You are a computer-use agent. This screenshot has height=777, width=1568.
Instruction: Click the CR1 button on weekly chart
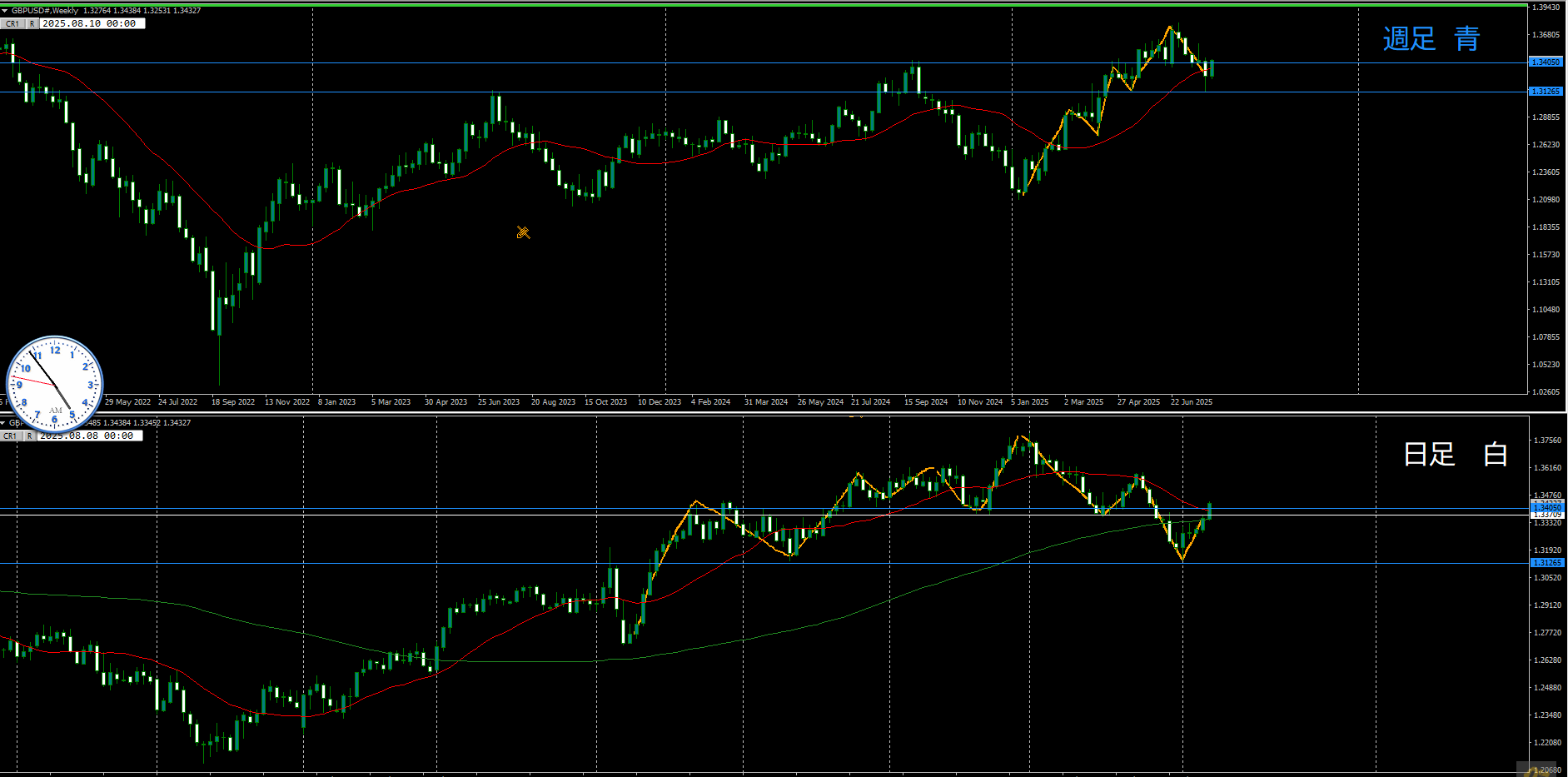point(12,24)
